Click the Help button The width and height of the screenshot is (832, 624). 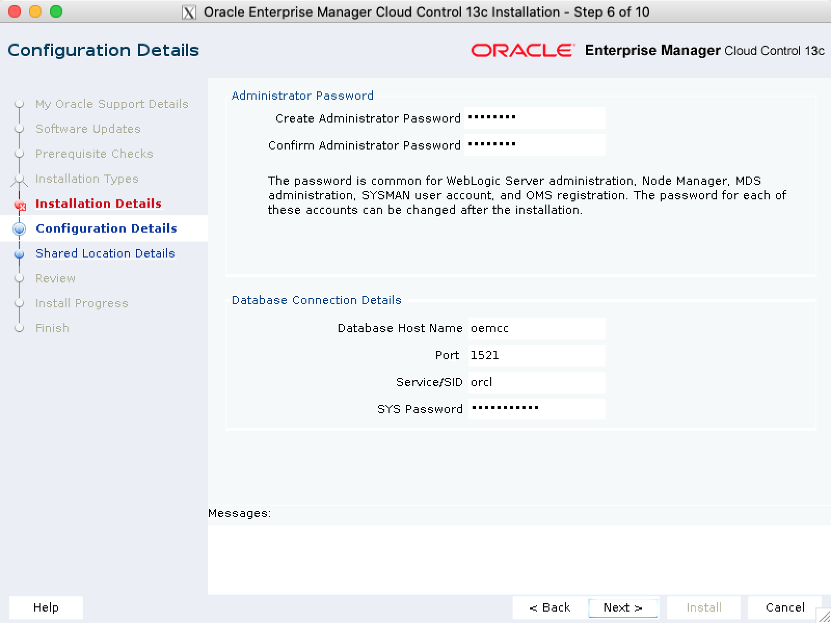[46, 608]
